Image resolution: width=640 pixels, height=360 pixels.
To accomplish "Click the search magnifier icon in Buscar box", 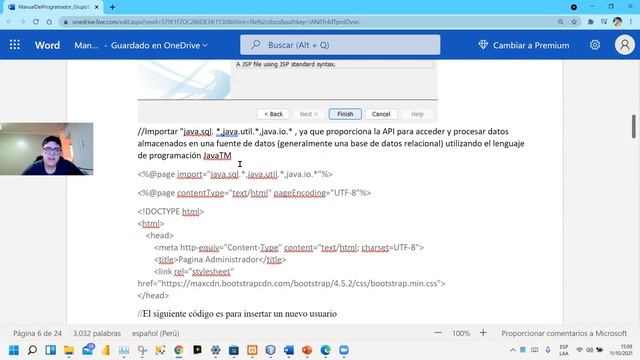I will point(256,44).
